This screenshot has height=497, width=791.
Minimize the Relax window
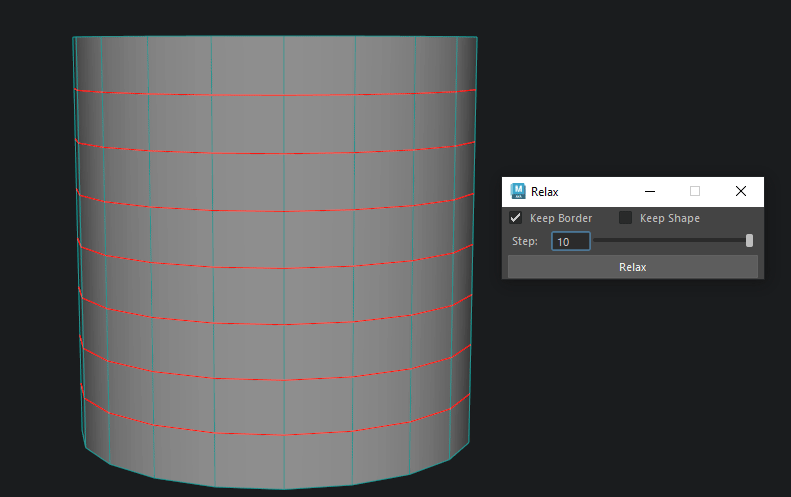[649, 191]
